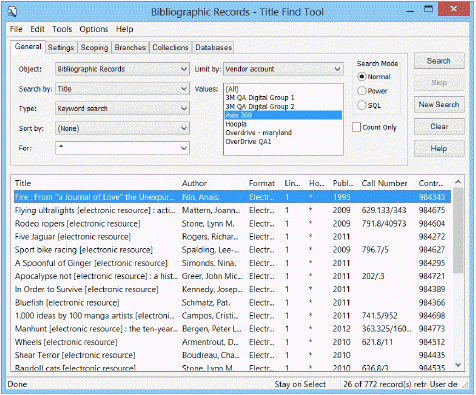Open the File menu

[x=16, y=29]
